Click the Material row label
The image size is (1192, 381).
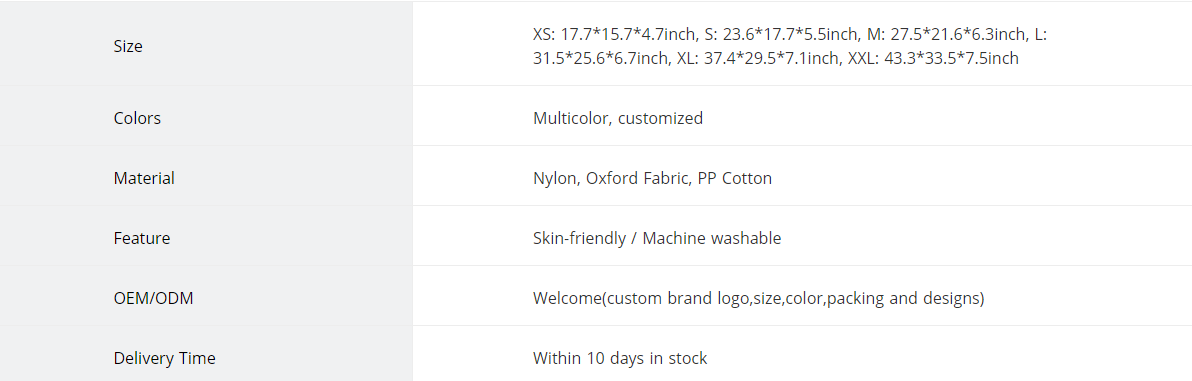144,179
